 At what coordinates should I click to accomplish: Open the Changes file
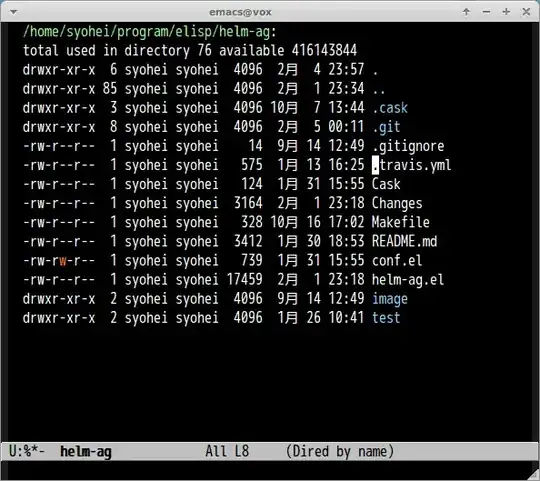(x=397, y=203)
